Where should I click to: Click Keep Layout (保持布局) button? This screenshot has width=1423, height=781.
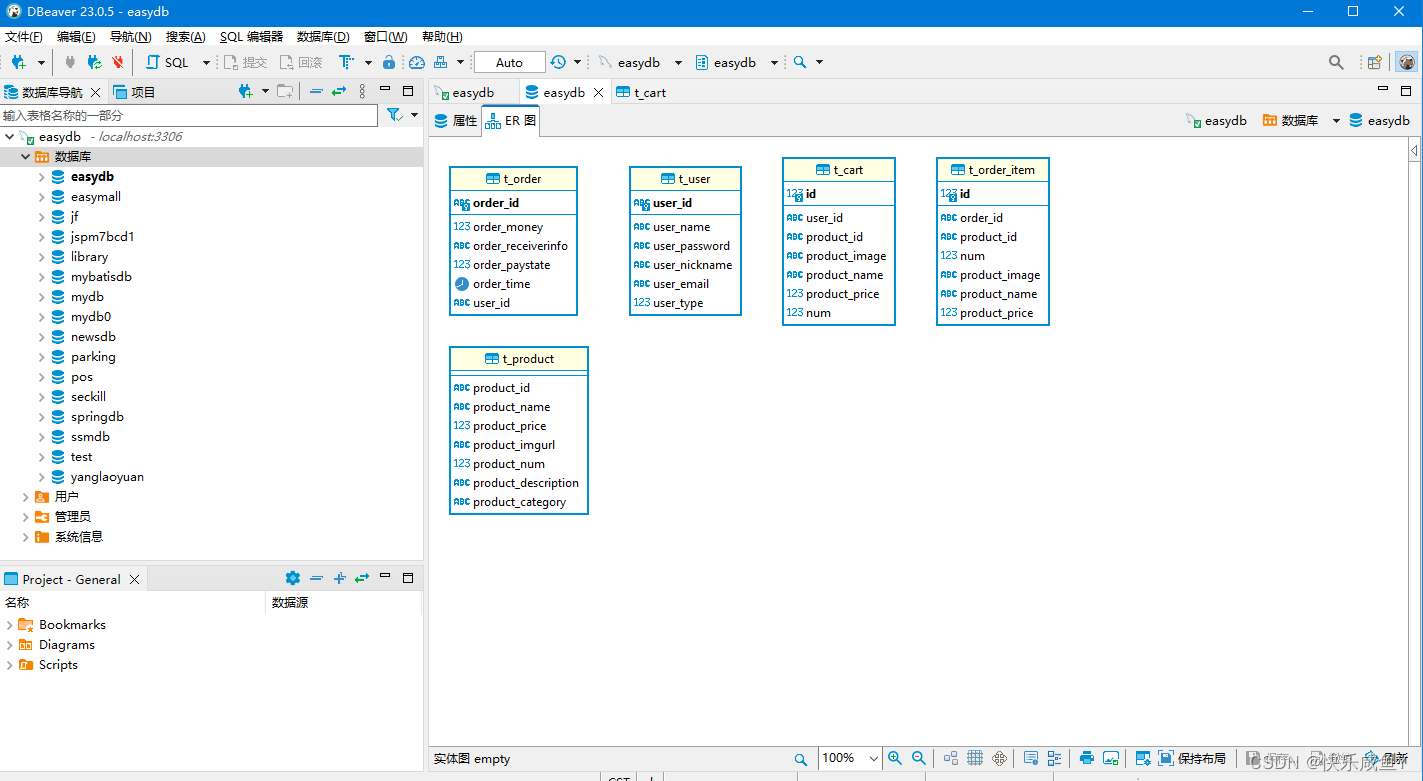point(1192,758)
